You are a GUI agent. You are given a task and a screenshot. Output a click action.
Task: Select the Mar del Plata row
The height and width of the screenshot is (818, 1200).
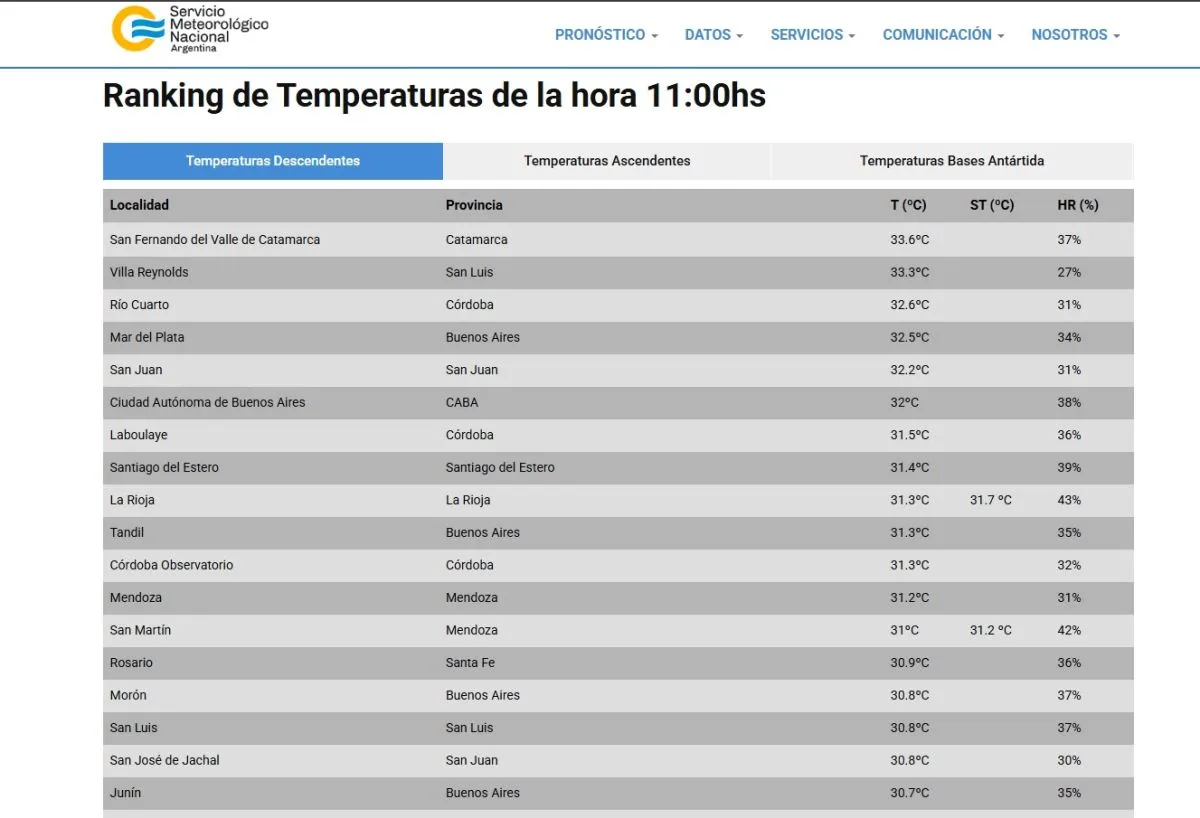point(147,337)
